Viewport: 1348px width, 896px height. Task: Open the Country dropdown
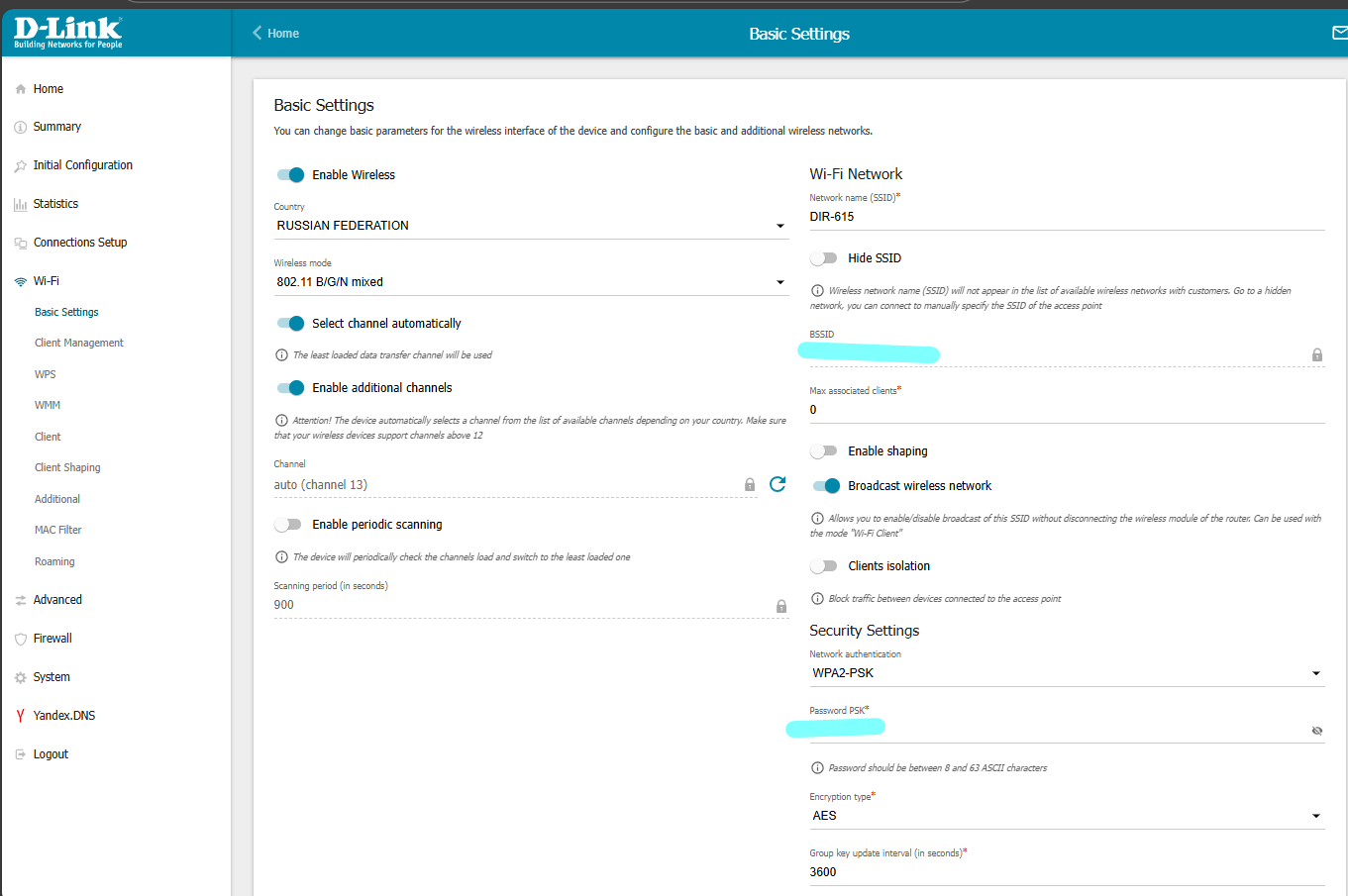click(x=530, y=226)
